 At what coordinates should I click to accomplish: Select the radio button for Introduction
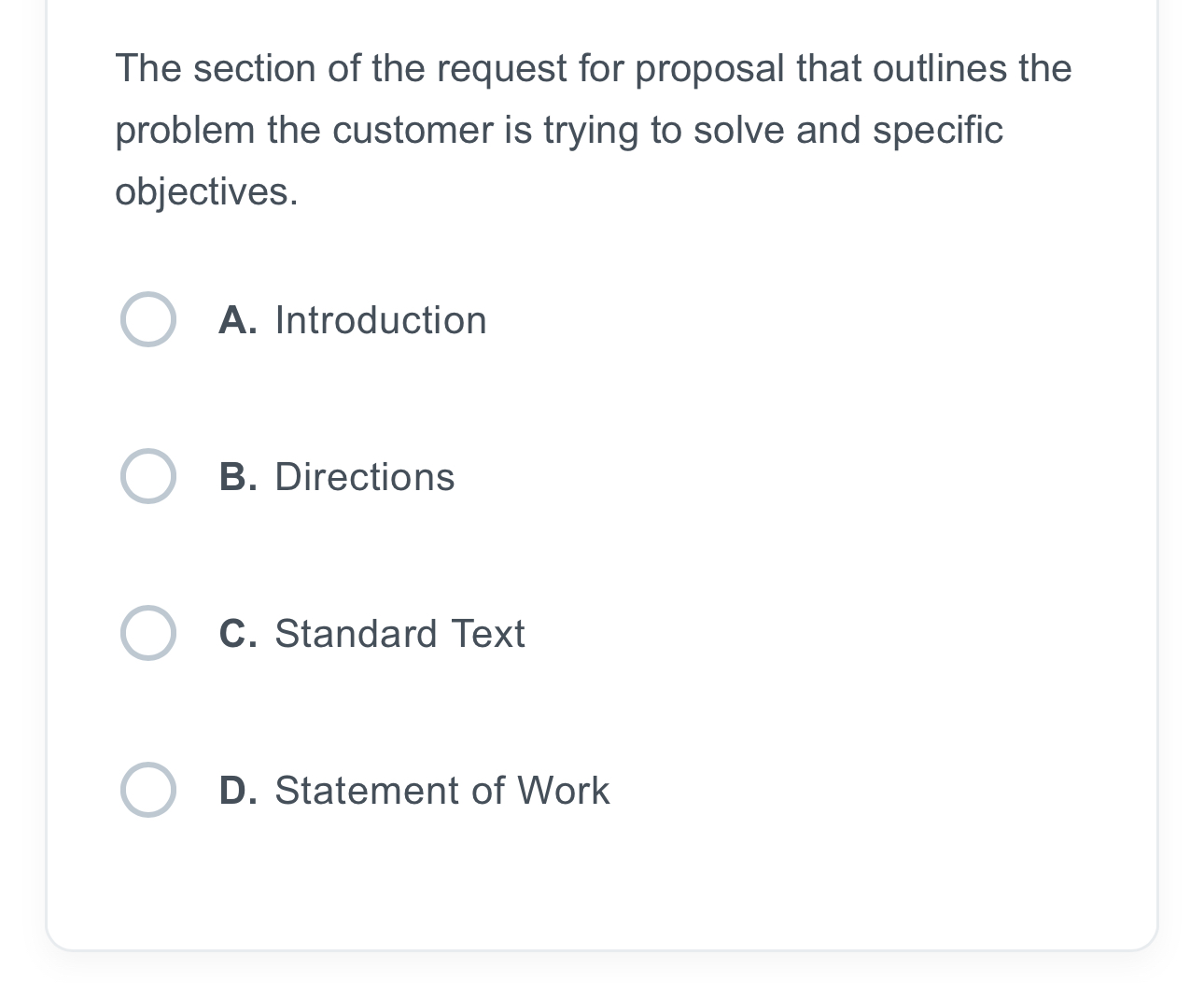pos(148,319)
